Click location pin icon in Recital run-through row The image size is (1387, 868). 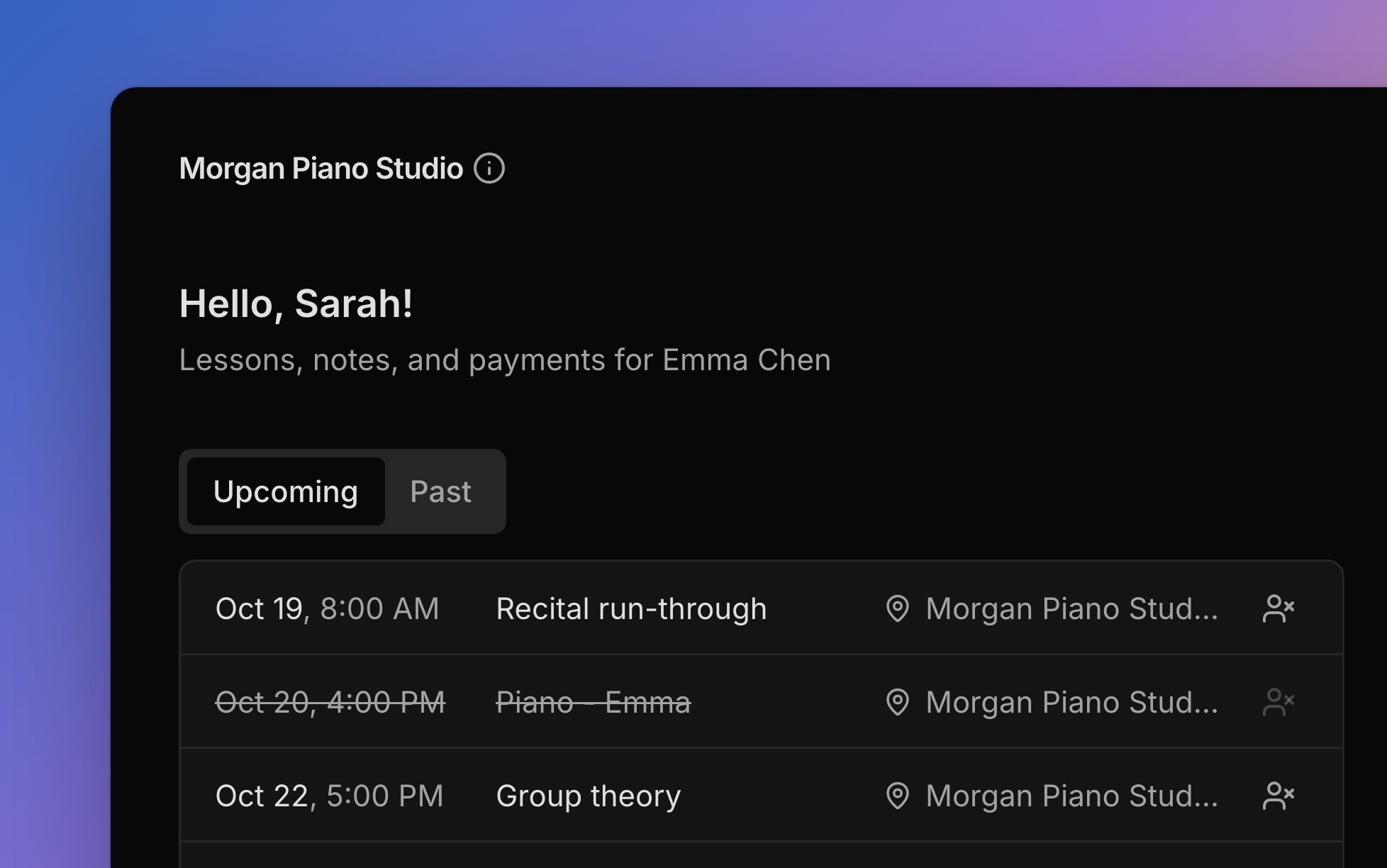(898, 608)
